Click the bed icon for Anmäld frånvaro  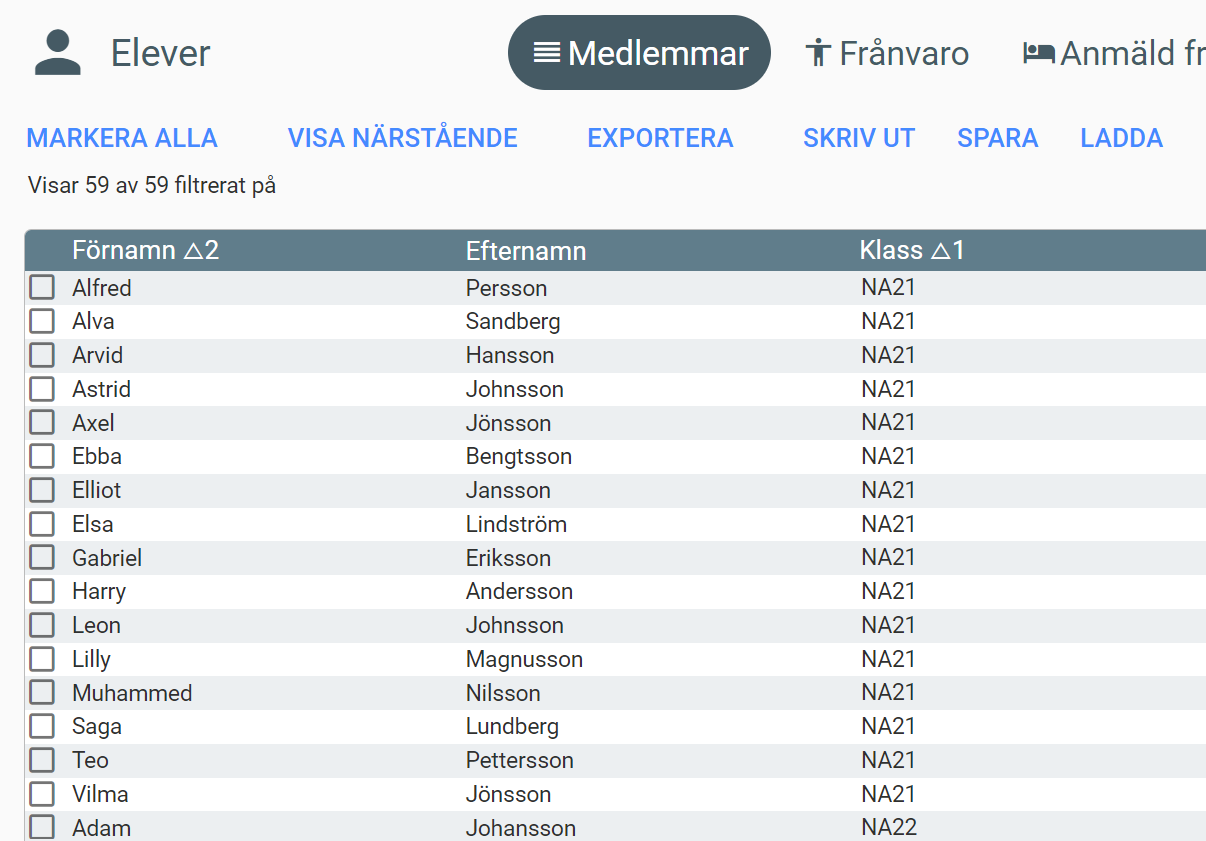[1038, 53]
